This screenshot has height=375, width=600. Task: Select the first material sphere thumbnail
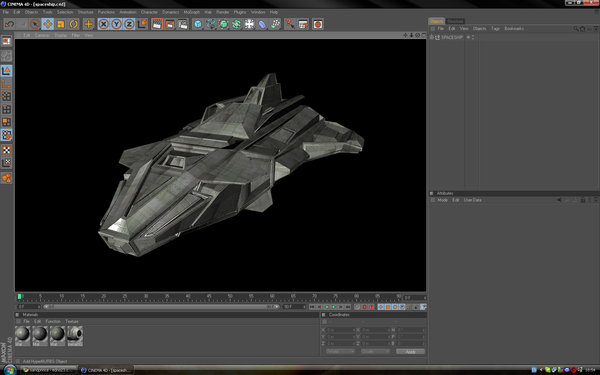coord(23,336)
